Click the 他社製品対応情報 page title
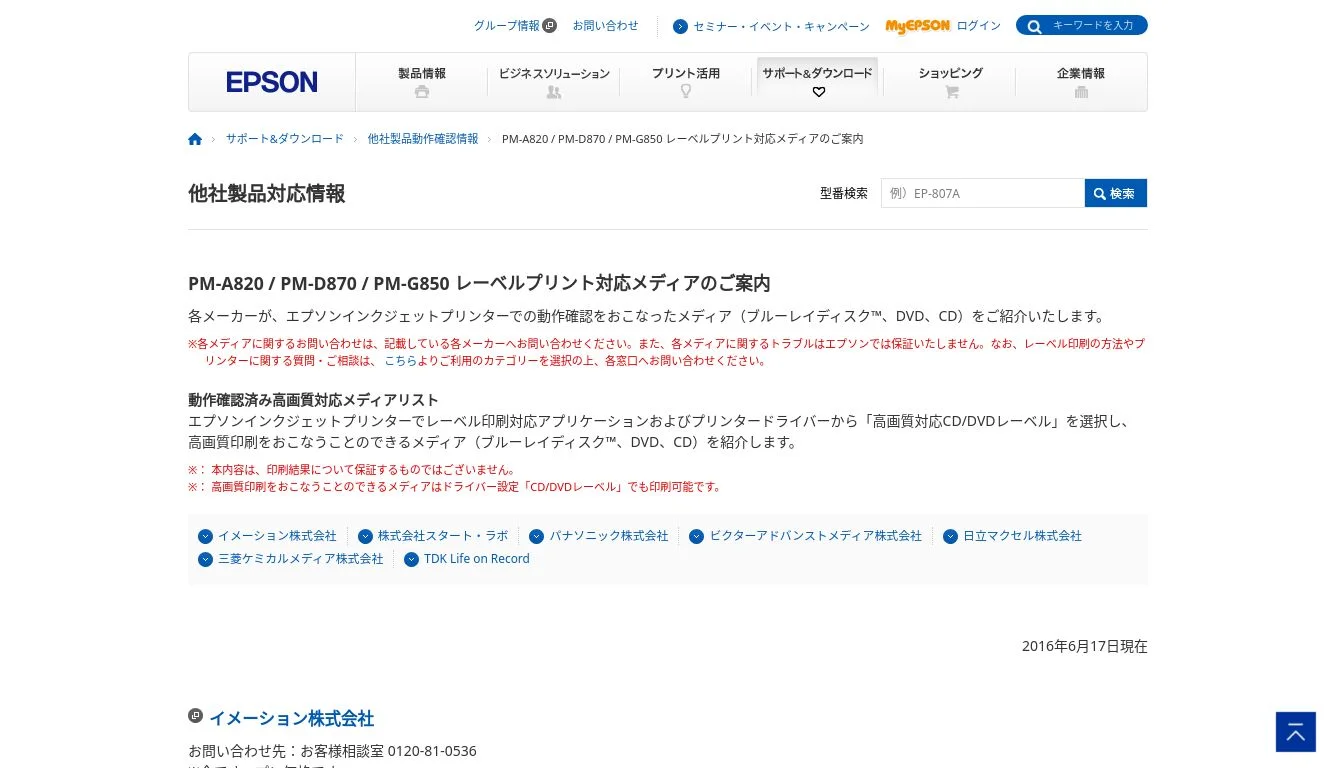This screenshot has height=768, width=1336. (267, 194)
